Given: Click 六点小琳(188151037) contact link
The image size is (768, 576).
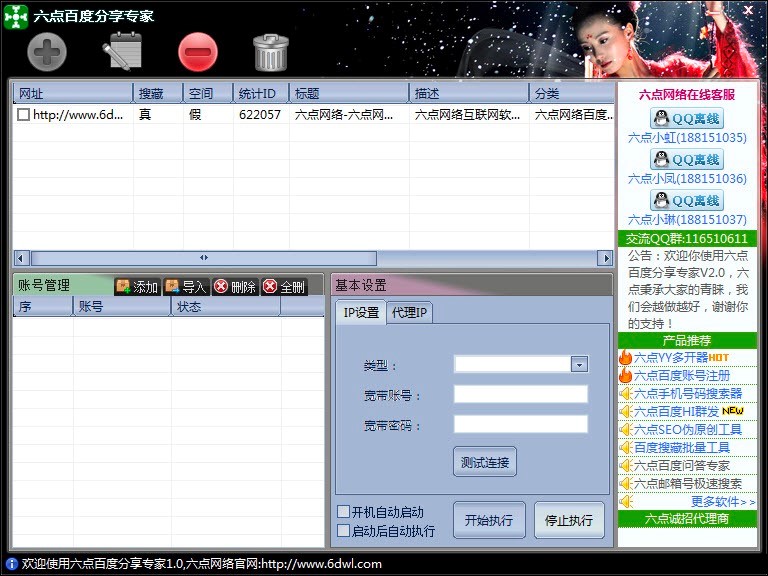Looking at the screenshot, I should tap(687, 219).
